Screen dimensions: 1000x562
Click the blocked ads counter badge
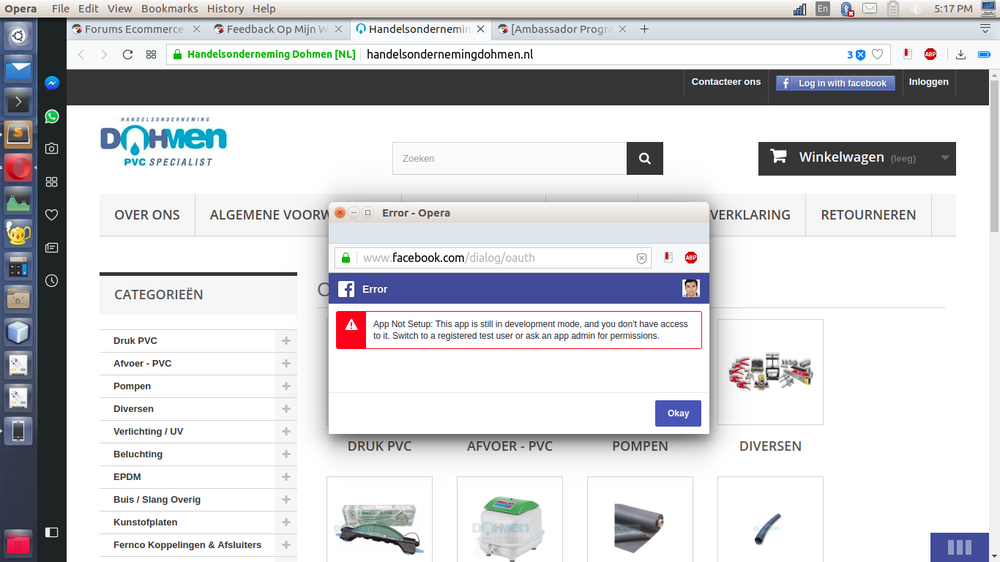pyautogui.click(x=856, y=55)
